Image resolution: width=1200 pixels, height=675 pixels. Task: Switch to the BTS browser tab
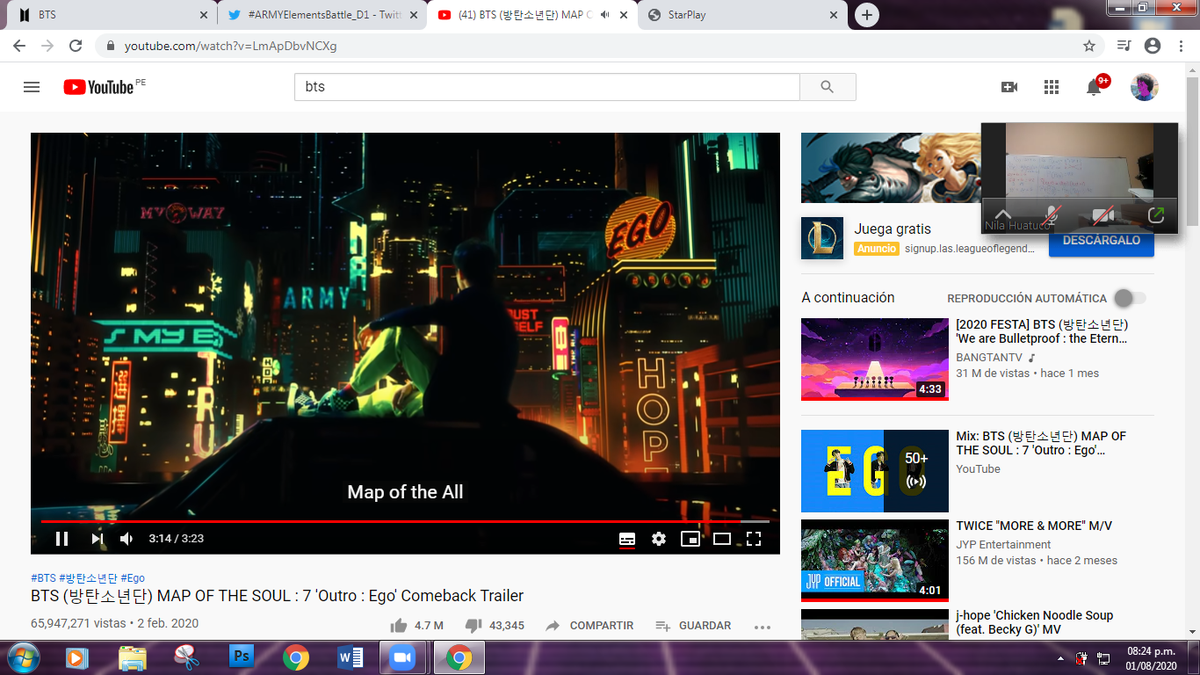tap(110, 15)
